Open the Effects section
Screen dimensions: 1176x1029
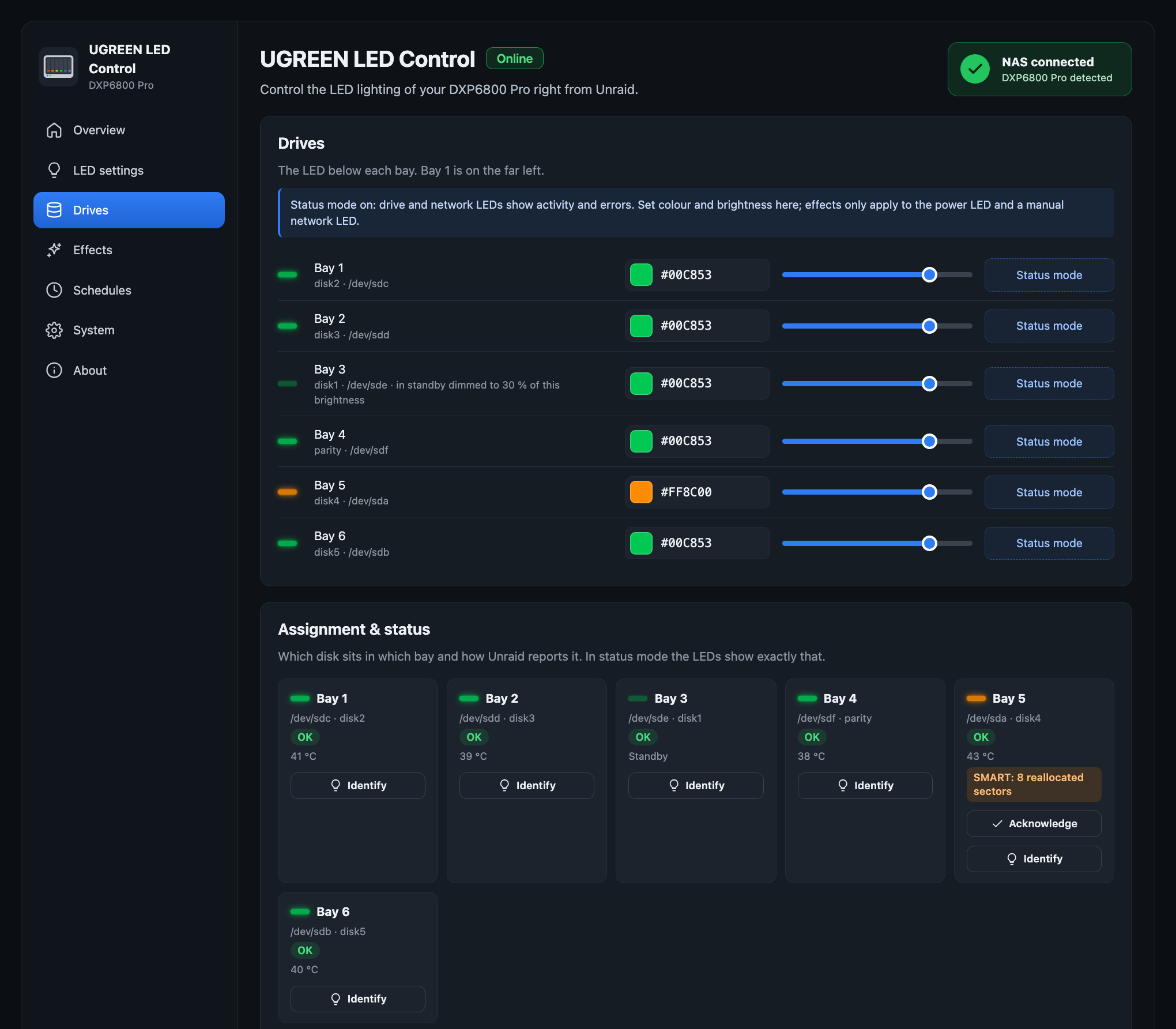pos(129,250)
